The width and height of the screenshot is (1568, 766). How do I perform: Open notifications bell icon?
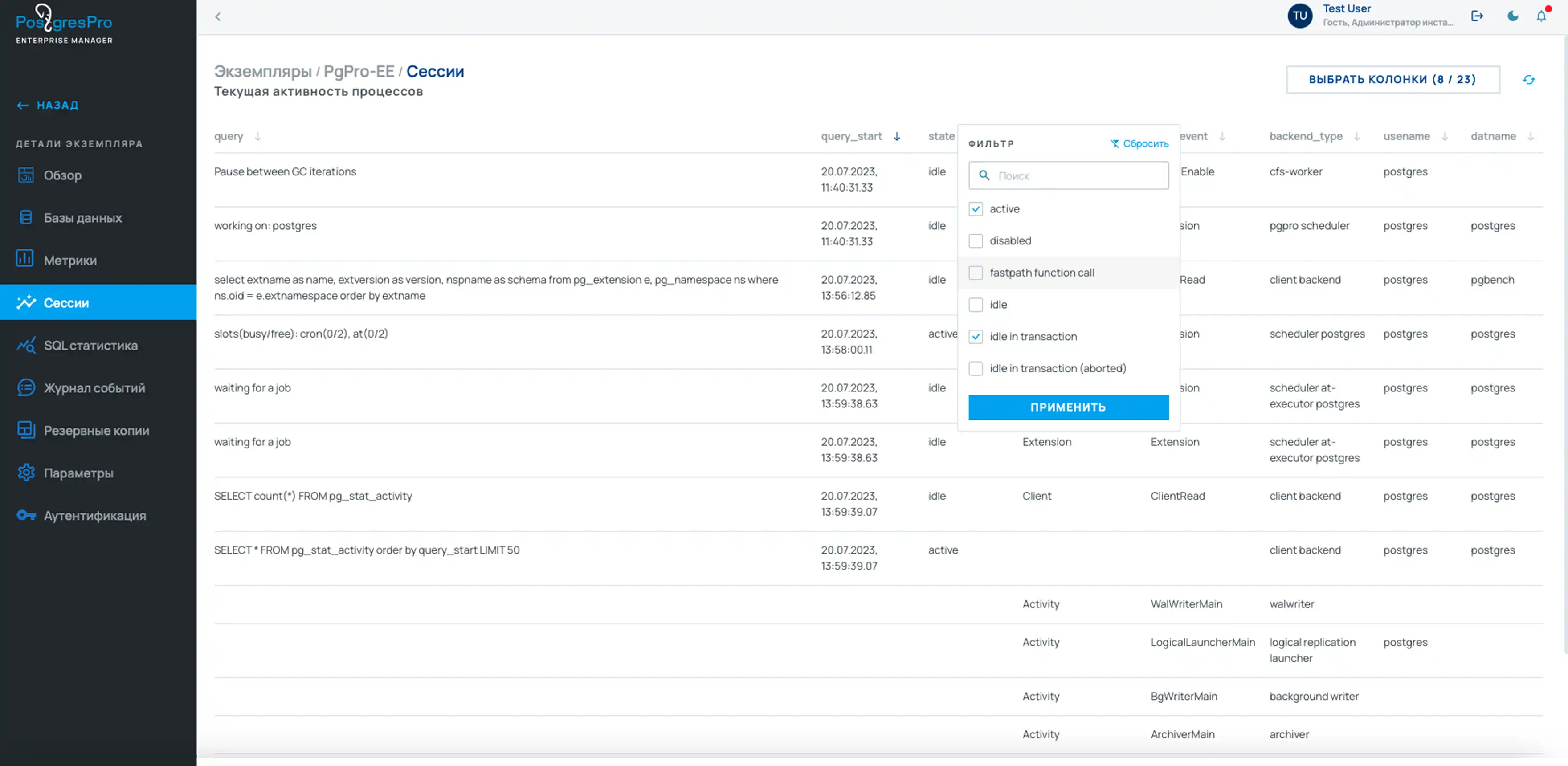coord(1541,16)
